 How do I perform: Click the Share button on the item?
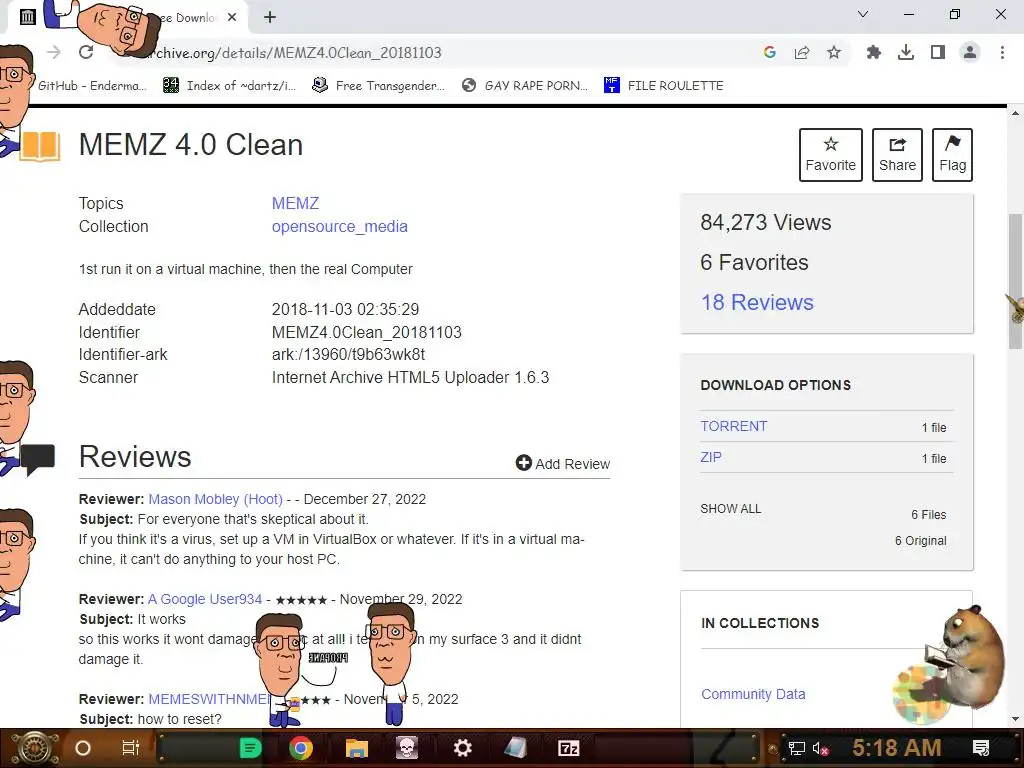pos(897,155)
